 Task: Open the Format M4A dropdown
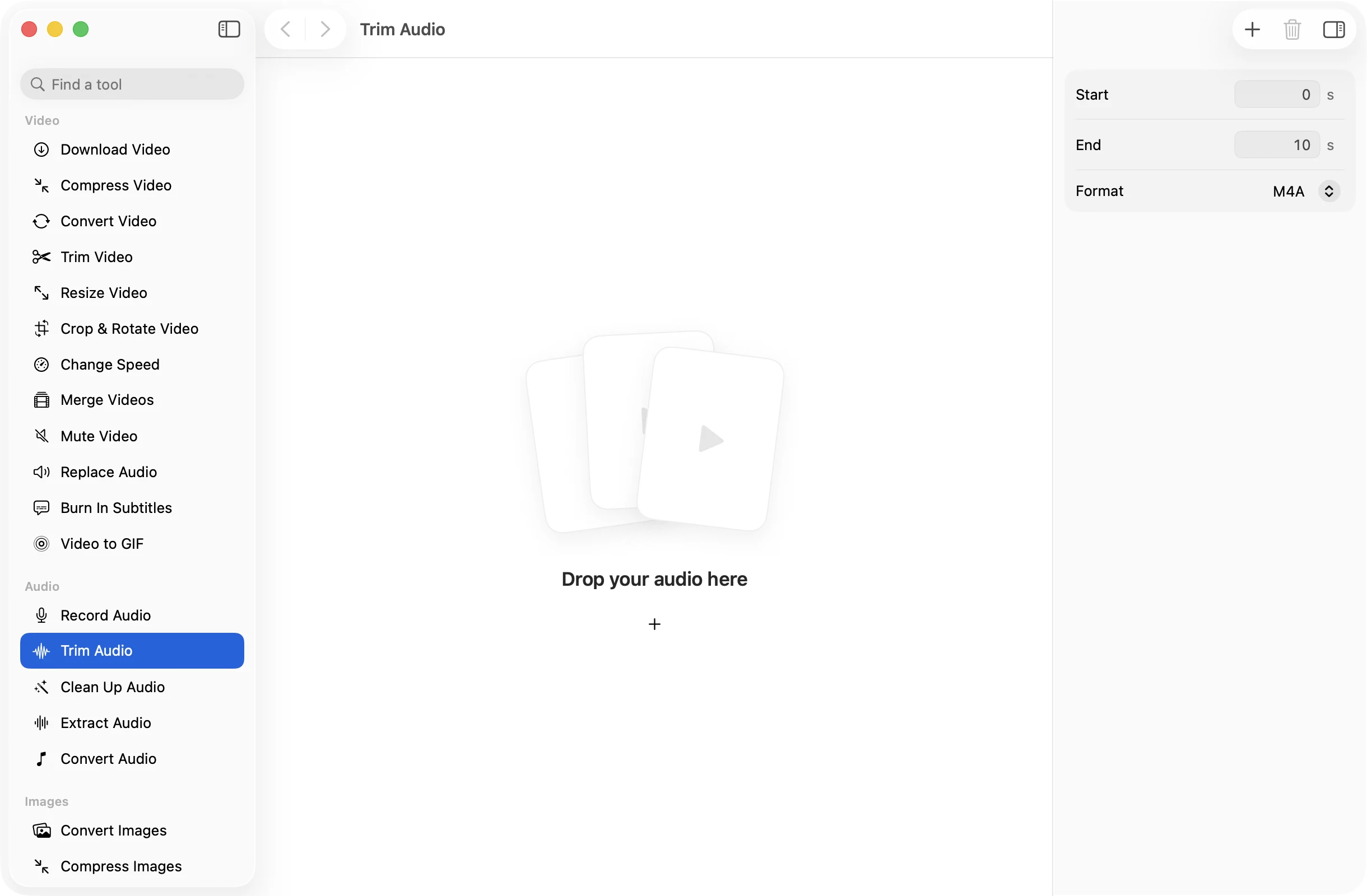click(x=1306, y=191)
